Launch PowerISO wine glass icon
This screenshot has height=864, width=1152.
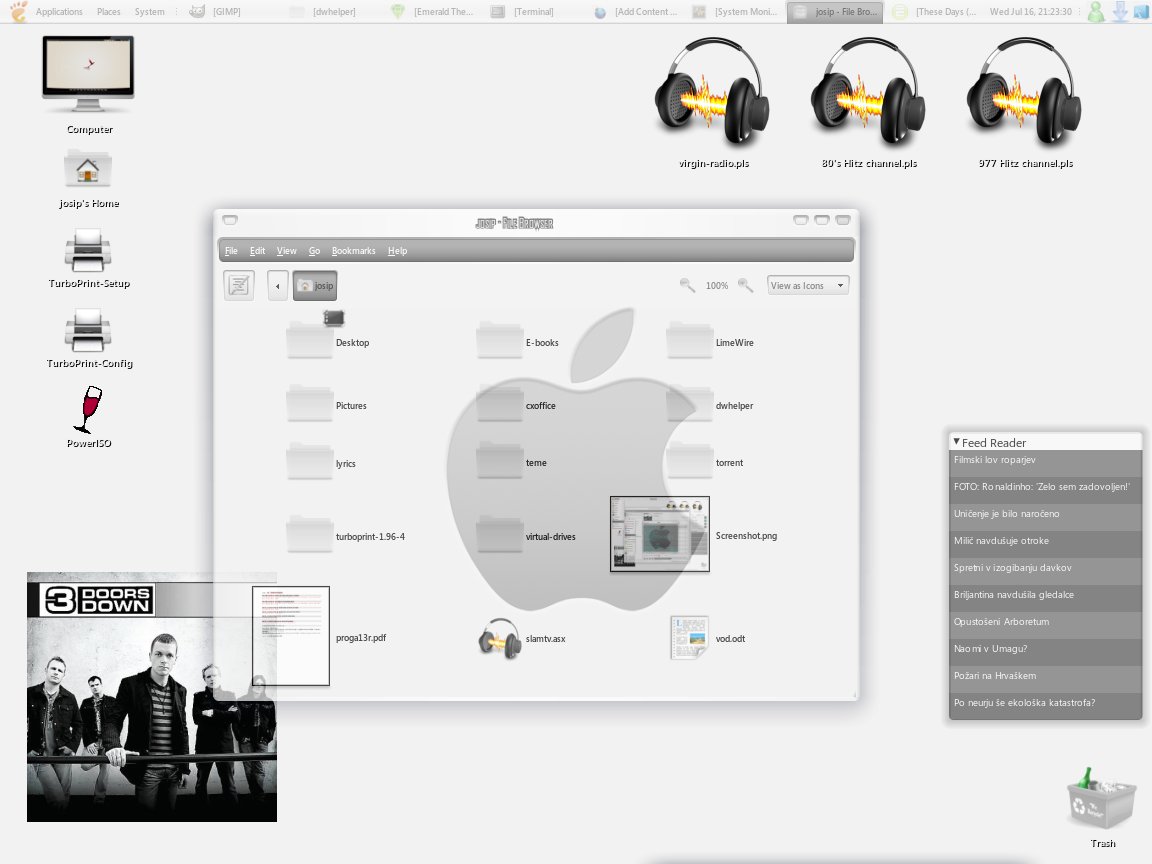tap(88, 409)
